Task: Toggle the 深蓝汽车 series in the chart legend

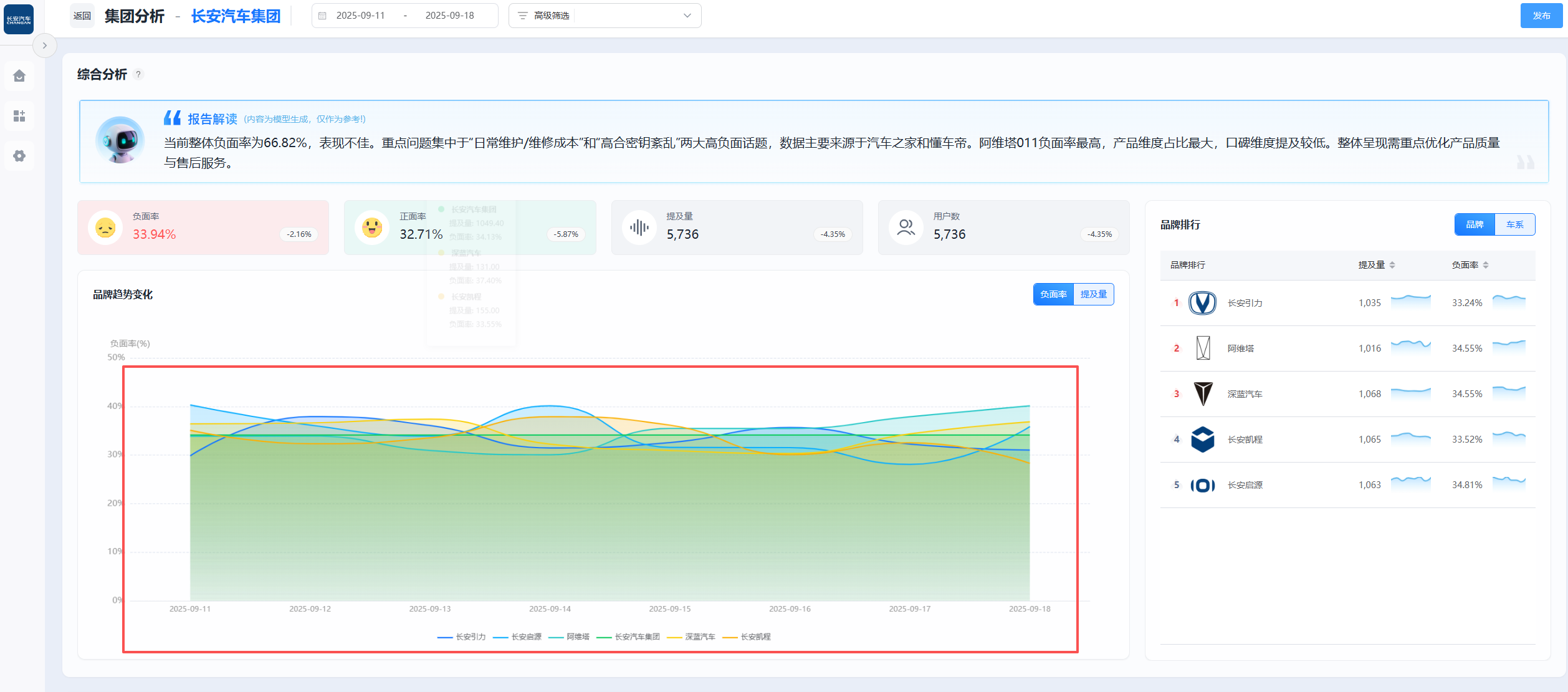Action: click(x=691, y=637)
